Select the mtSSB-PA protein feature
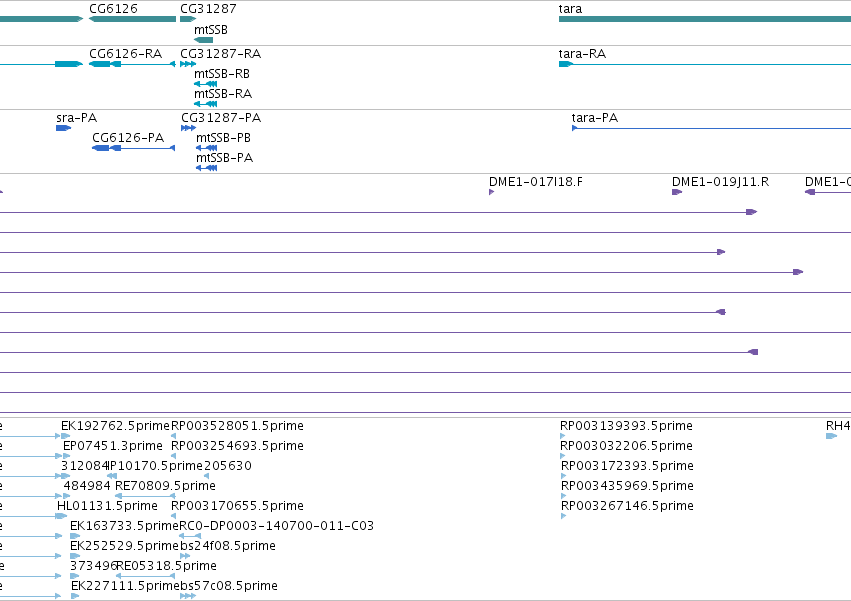Screen dimensions: 851x601 coord(206,168)
